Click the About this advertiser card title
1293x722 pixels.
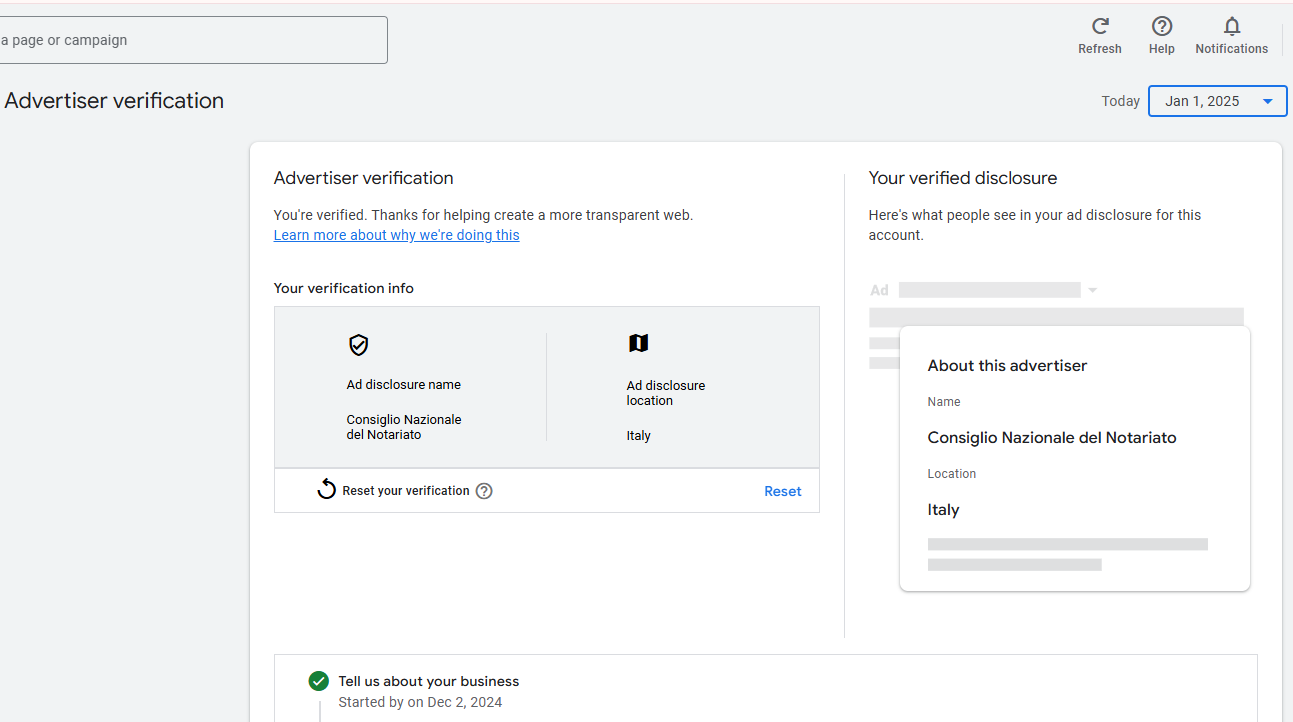click(x=1007, y=366)
